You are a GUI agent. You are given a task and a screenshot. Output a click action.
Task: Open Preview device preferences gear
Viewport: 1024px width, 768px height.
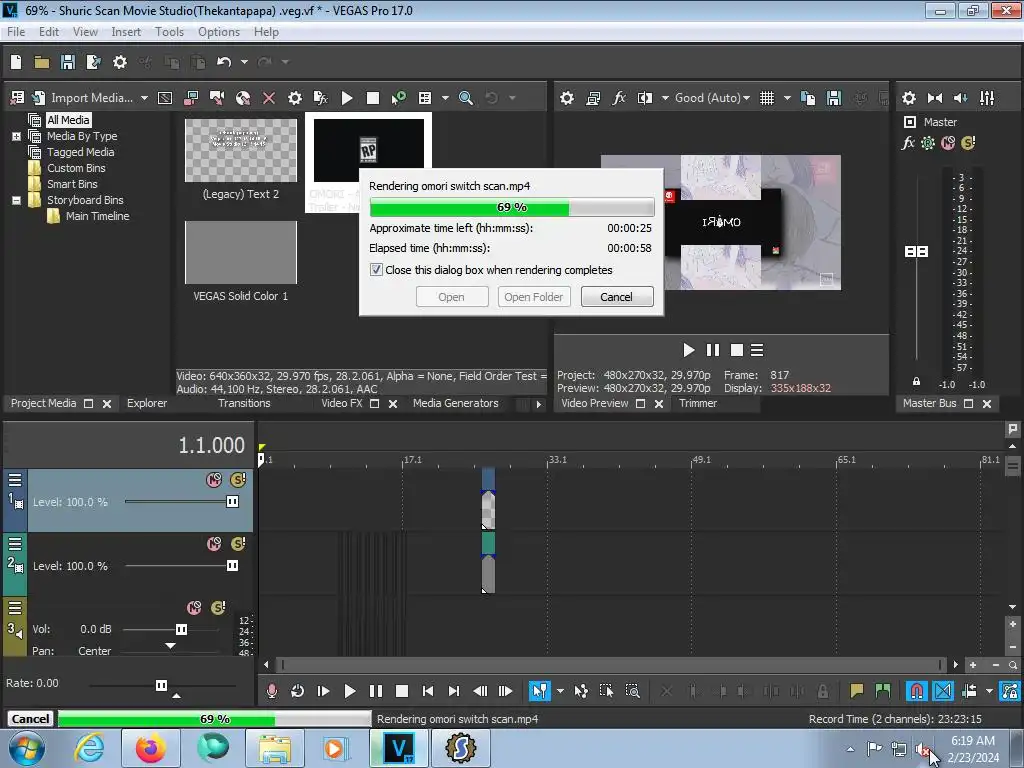[x=567, y=98]
